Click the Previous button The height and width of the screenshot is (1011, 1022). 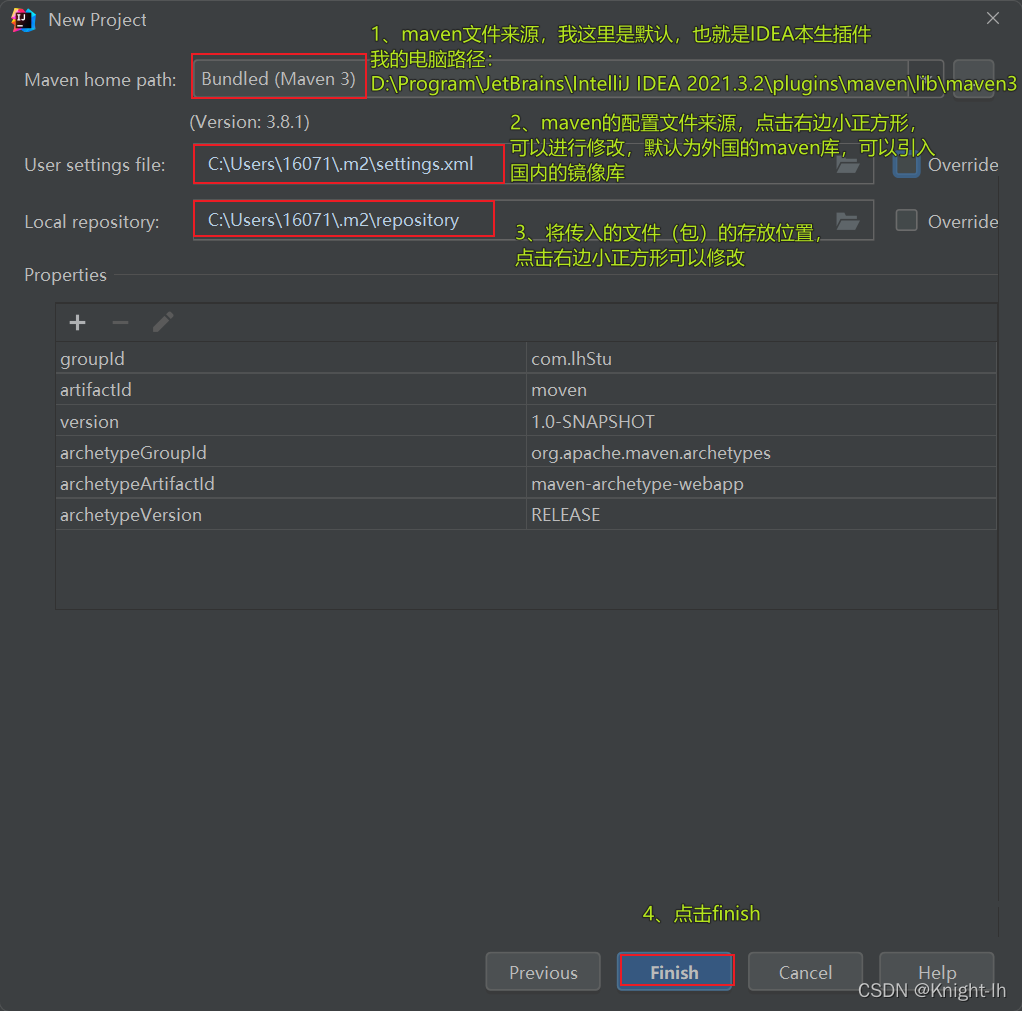[542, 971]
